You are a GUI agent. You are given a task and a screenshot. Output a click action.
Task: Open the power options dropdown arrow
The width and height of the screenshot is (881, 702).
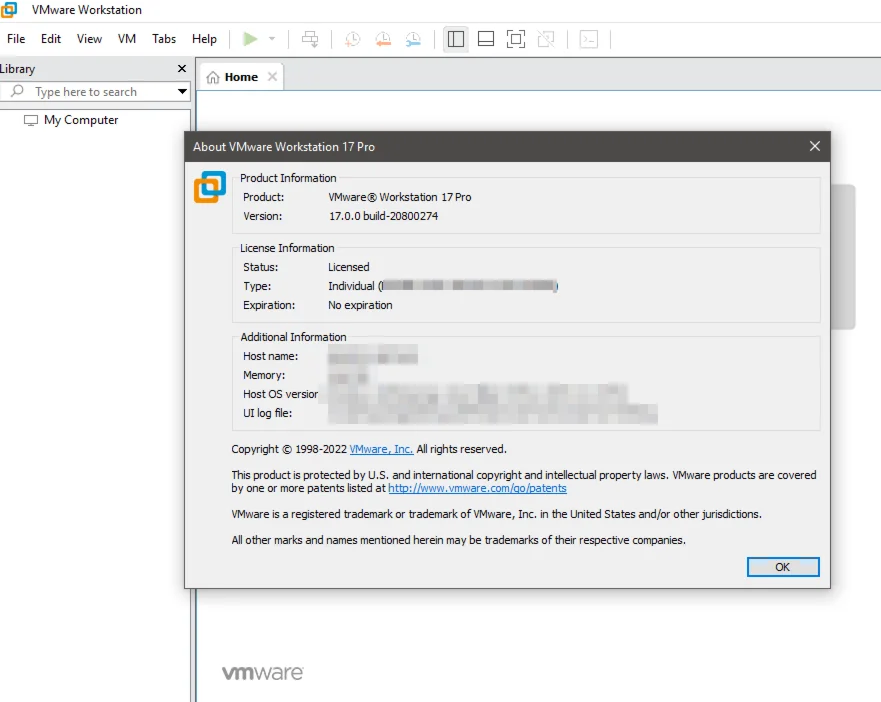coord(271,39)
